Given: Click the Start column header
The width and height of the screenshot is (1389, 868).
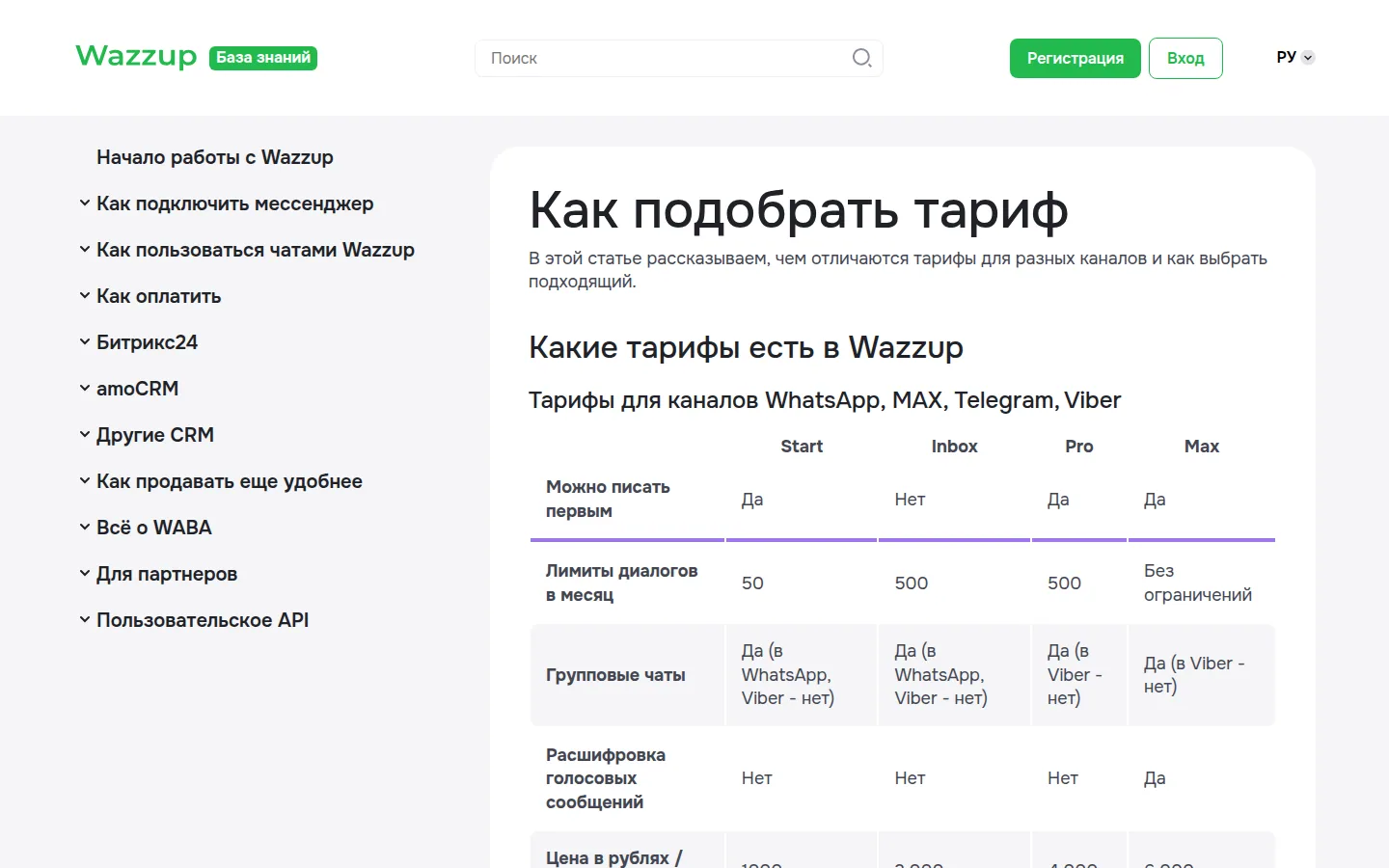Looking at the screenshot, I should [x=802, y=447].
